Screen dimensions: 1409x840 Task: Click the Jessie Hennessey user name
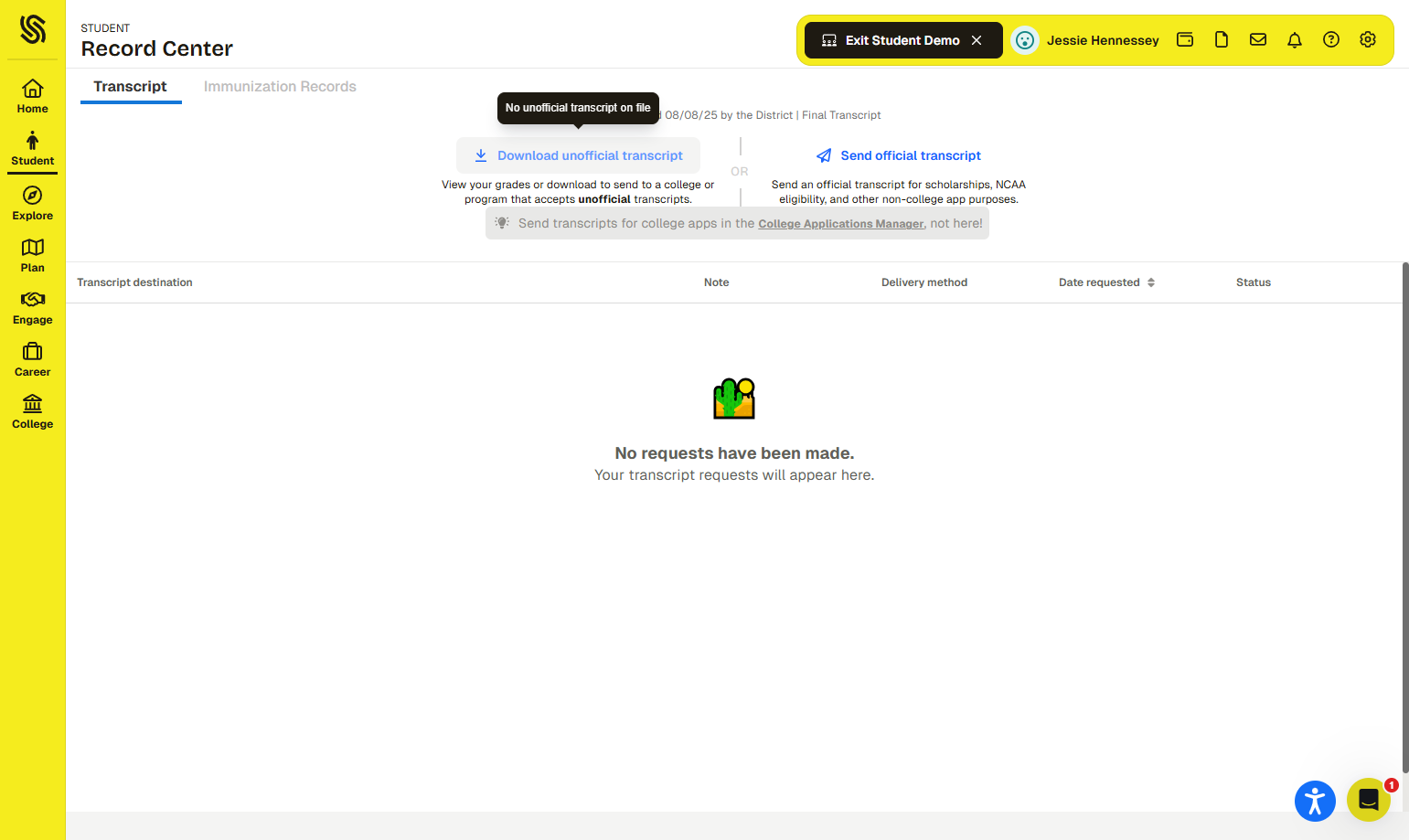(1103, 40)
